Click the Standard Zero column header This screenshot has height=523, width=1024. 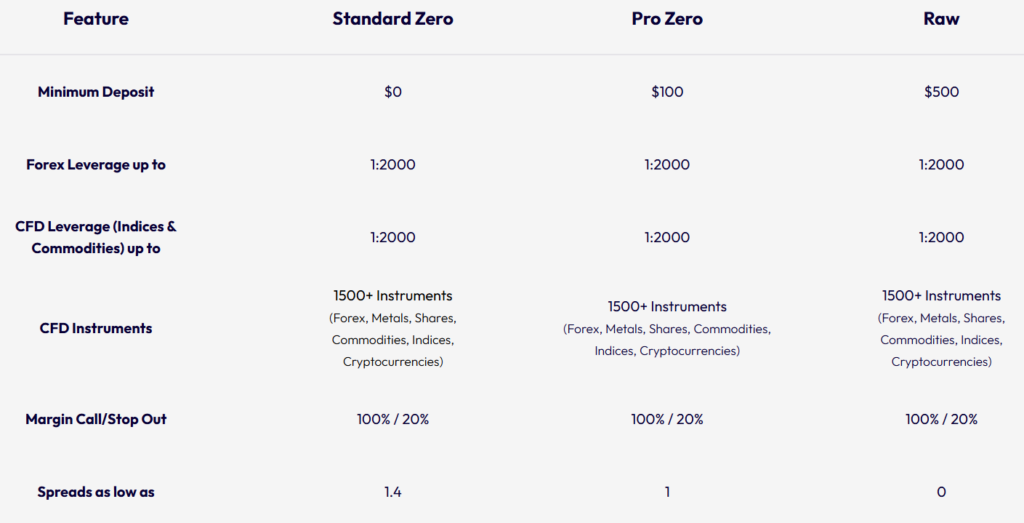(393, 19)
